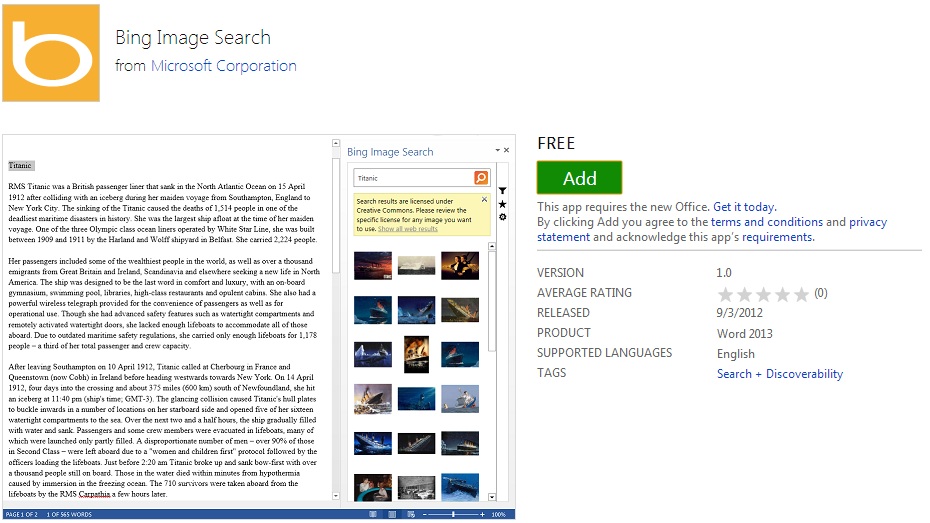Click '1 OF 565 WORDS' word count
This screenshot has height=523, width=930.
coord(69,514)
